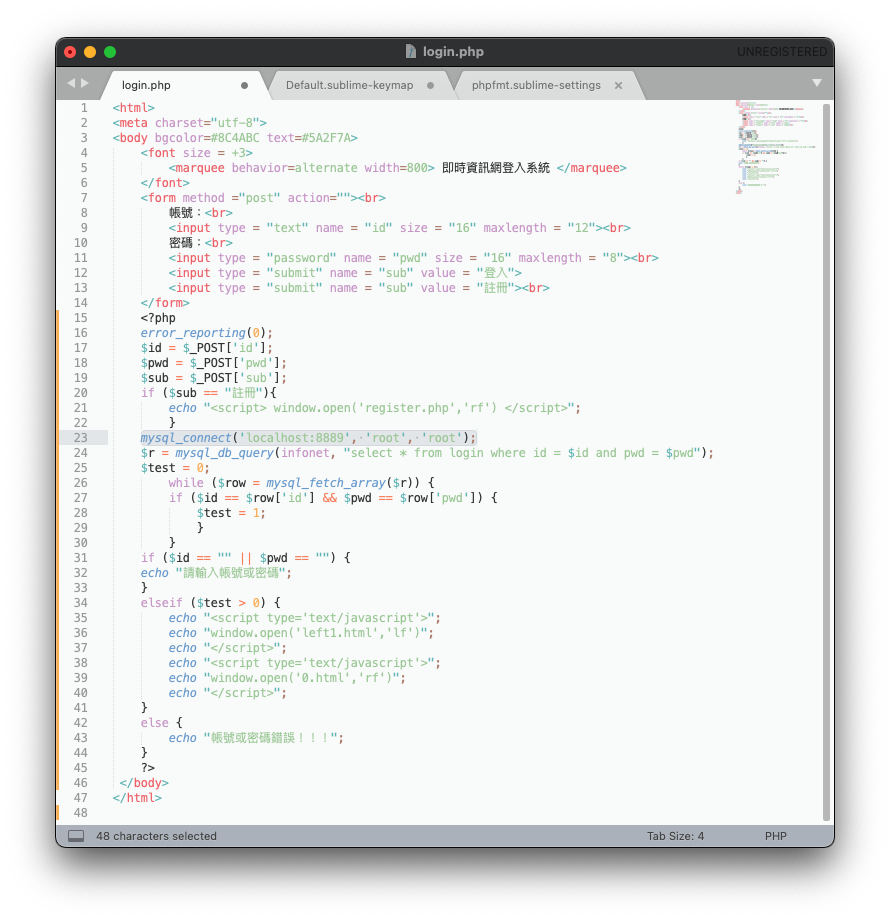Click the vertical scrollbar
890x921 pixels.
[827, 462]
